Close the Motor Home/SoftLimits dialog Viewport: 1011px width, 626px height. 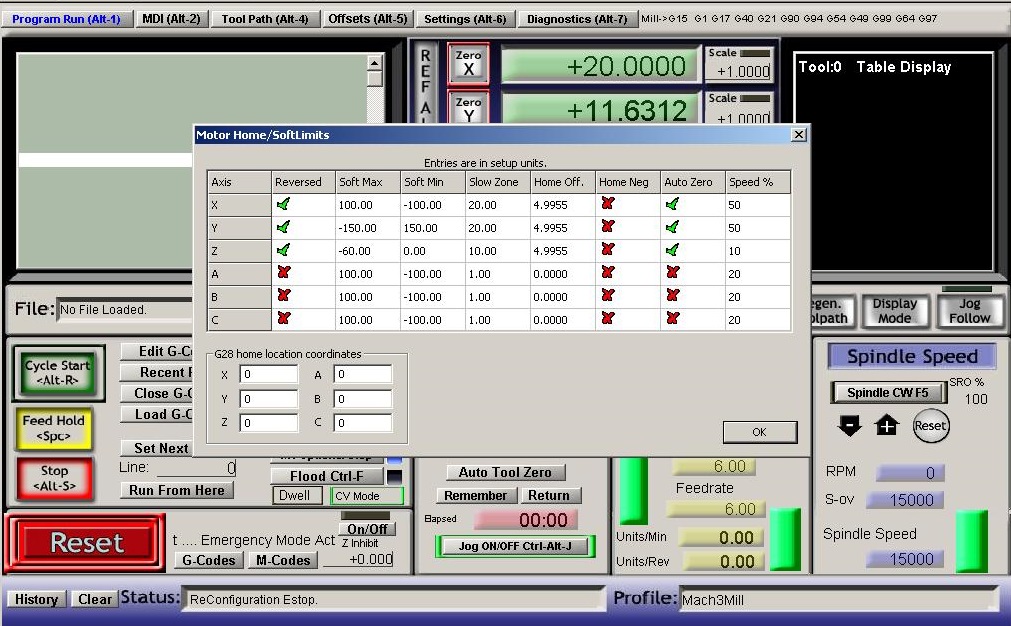799,135
